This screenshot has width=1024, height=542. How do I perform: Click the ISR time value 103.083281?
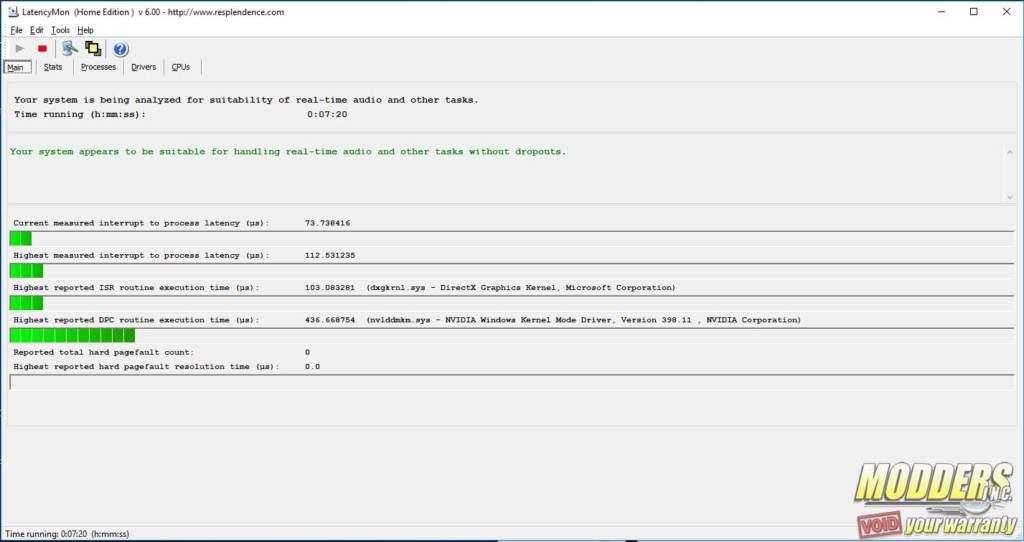coord(330,288)
